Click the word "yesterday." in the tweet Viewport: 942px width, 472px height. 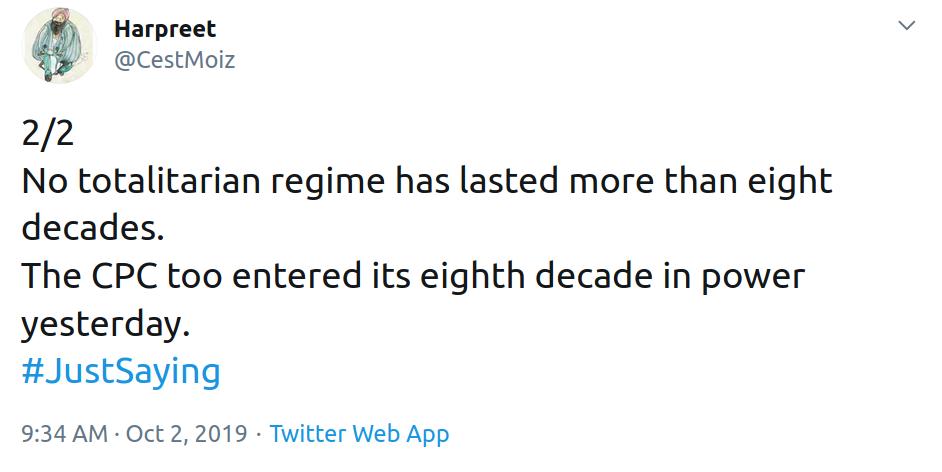click(x=103, y=325)
